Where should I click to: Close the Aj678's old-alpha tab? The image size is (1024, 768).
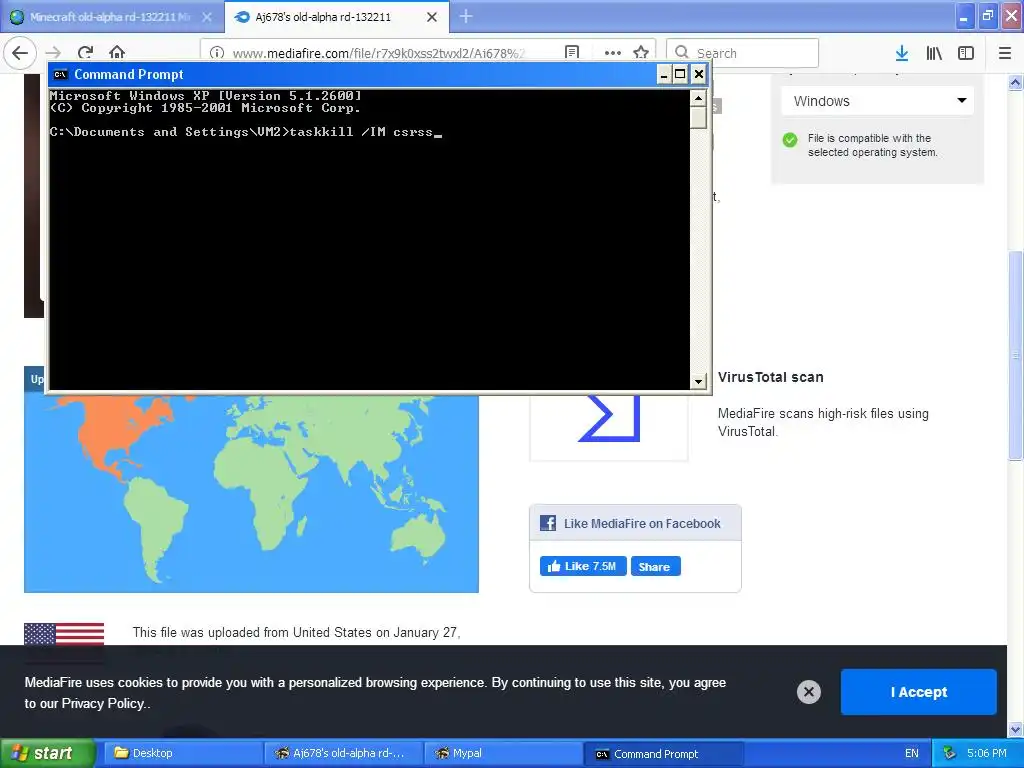pos(432,17)
